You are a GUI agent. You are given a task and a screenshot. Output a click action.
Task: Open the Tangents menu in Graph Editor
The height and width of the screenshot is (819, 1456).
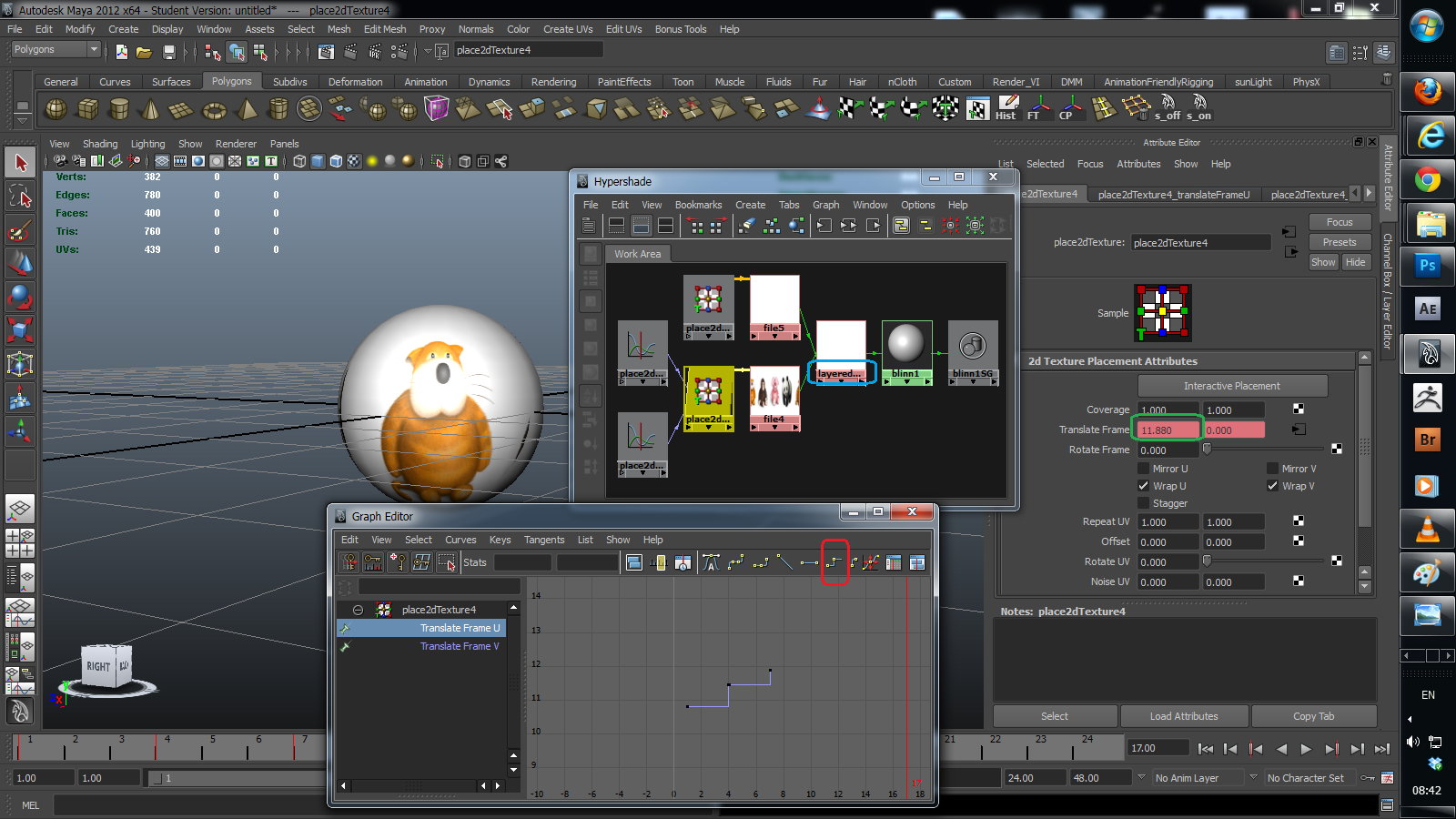(x=543, y=540)
